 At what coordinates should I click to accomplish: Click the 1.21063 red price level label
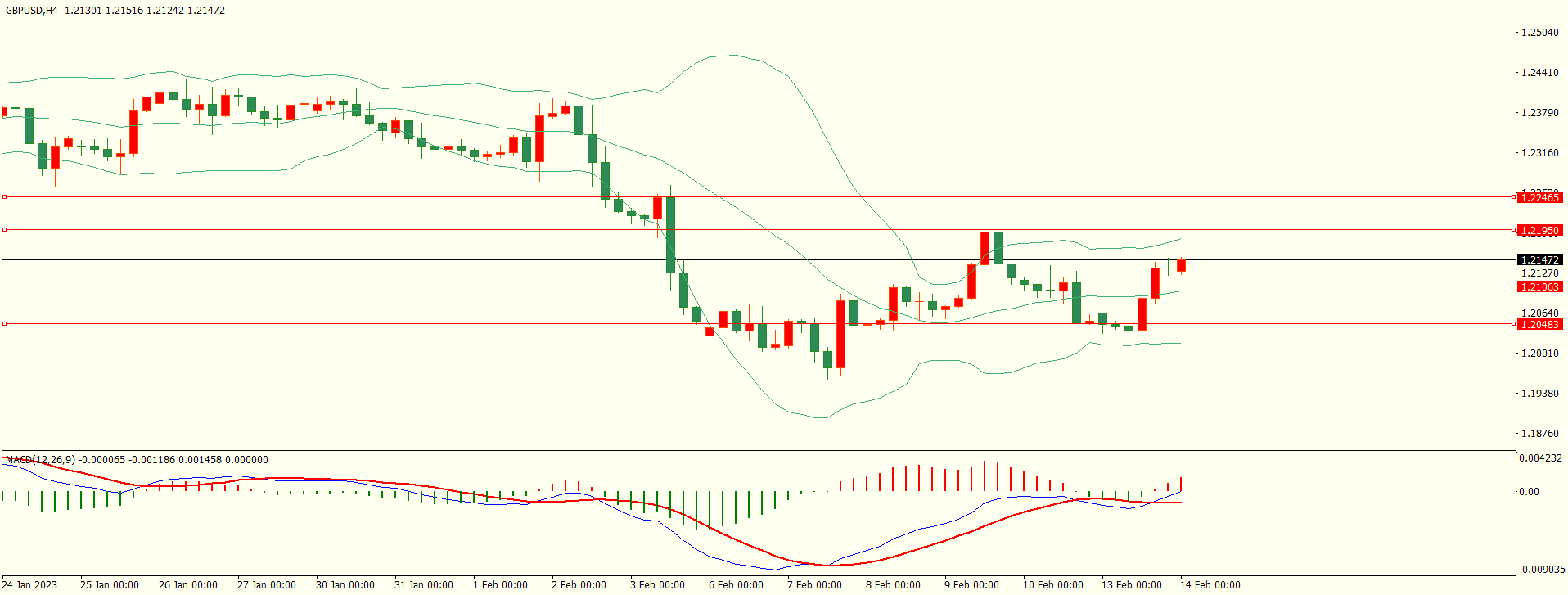pyautogui.click(x=1539, y=286)
